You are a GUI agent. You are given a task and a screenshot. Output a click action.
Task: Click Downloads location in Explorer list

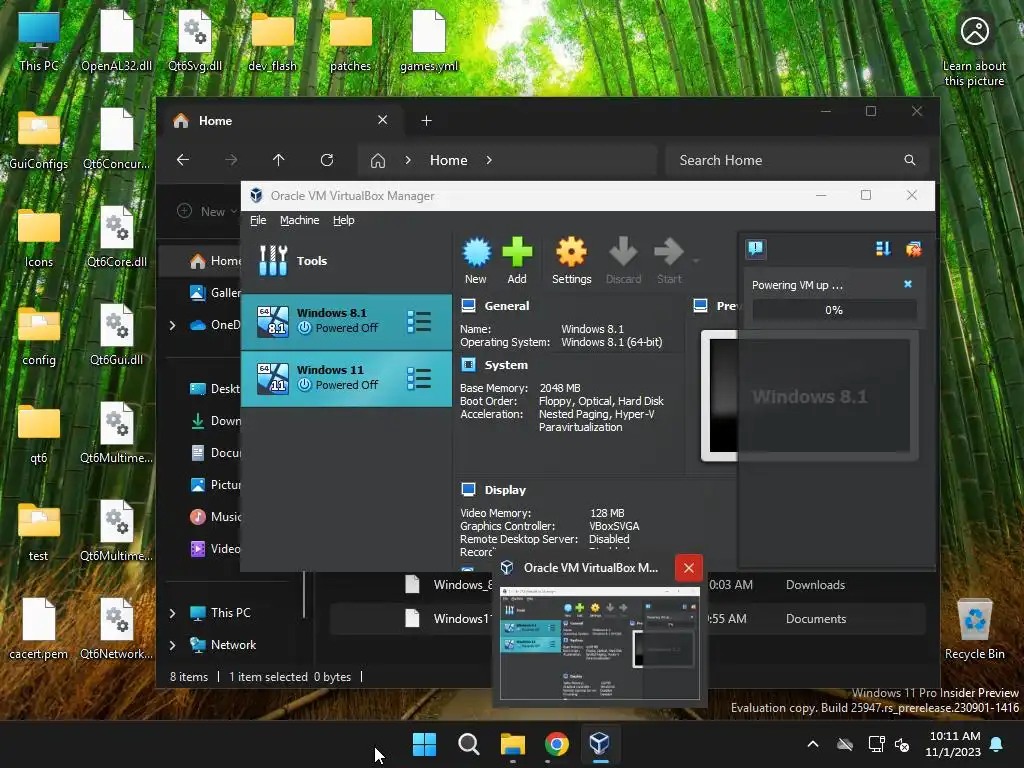point(815,585)
